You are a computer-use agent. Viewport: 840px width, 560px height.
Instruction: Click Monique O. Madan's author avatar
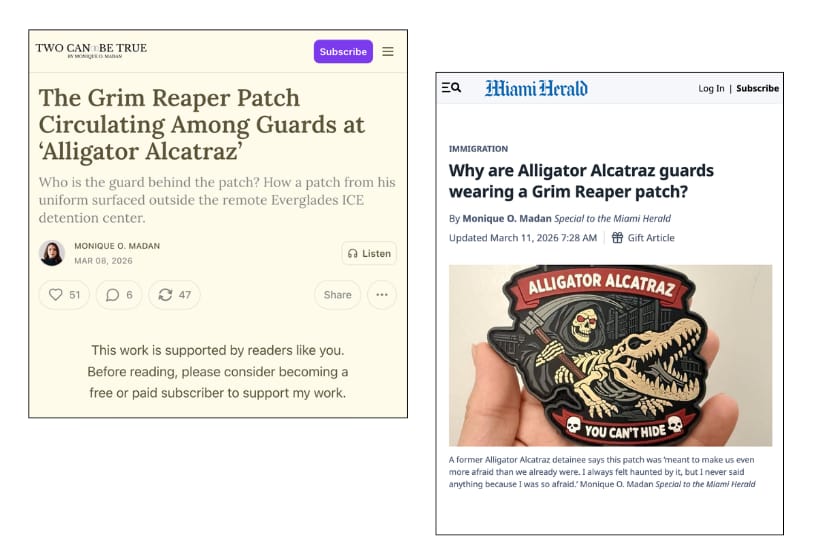point(52,253)
